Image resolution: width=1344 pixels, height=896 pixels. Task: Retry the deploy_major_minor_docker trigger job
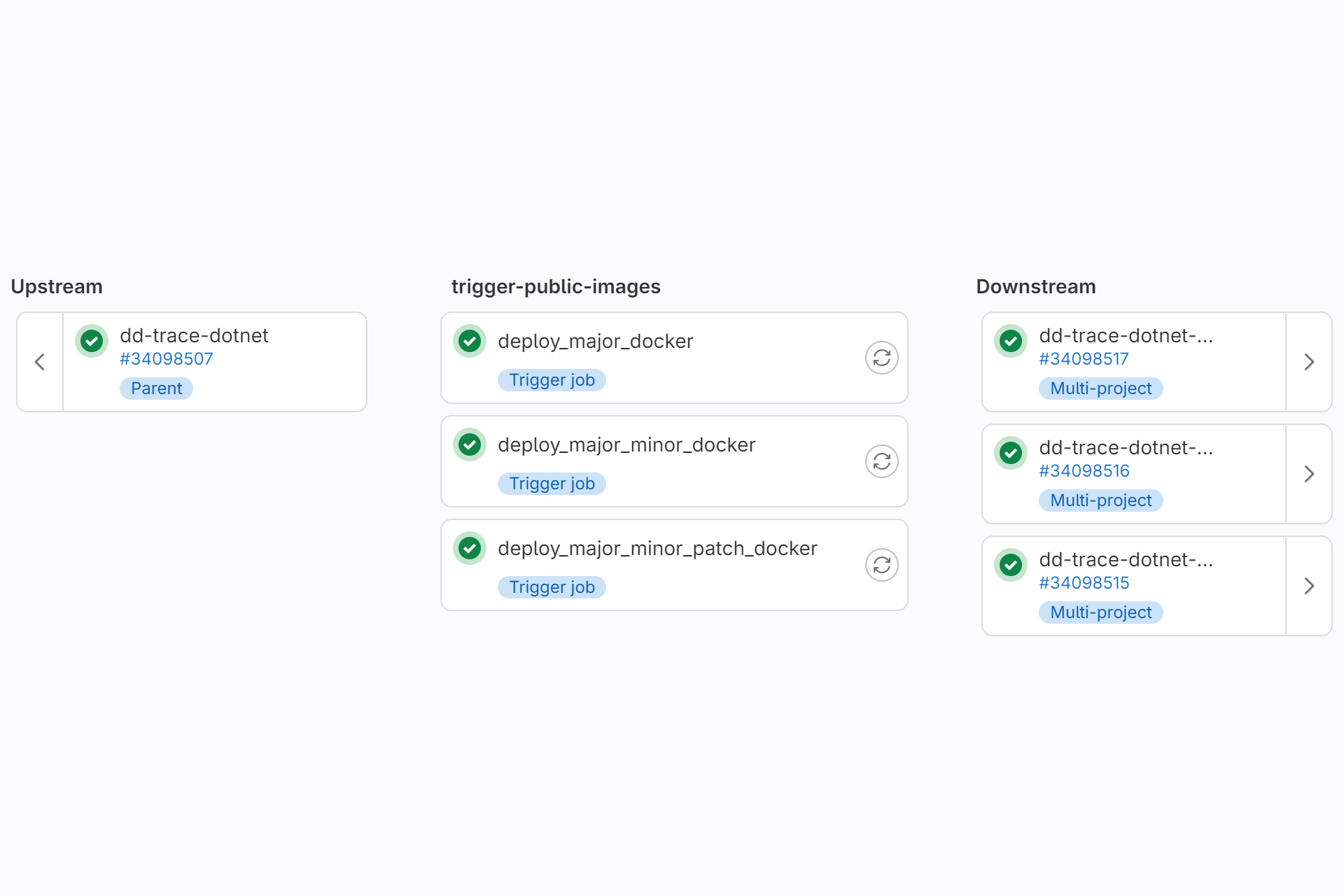click(x=881, y=461)
